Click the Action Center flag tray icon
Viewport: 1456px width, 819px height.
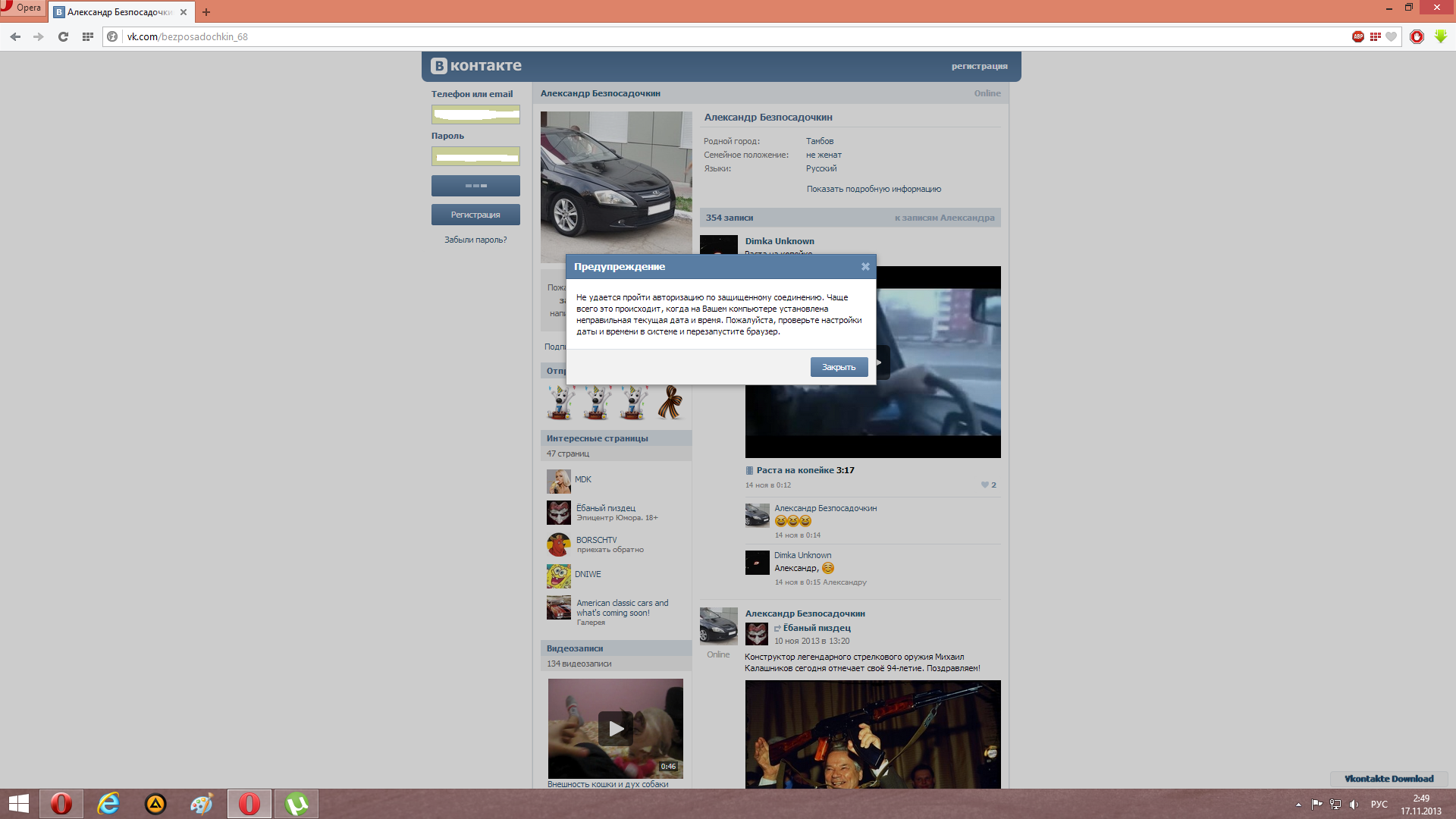tap(1316, 805)
